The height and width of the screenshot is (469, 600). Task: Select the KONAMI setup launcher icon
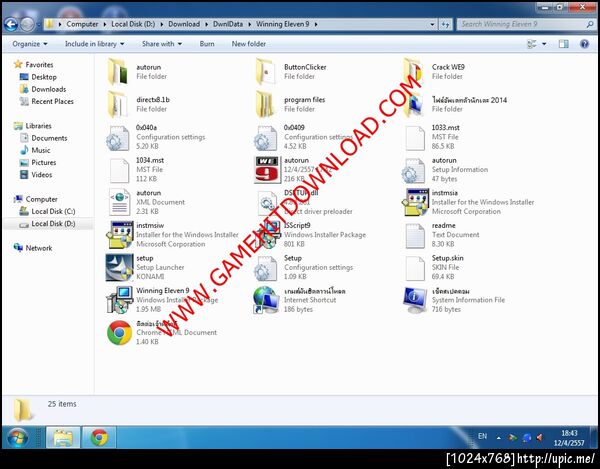[119, 267]
